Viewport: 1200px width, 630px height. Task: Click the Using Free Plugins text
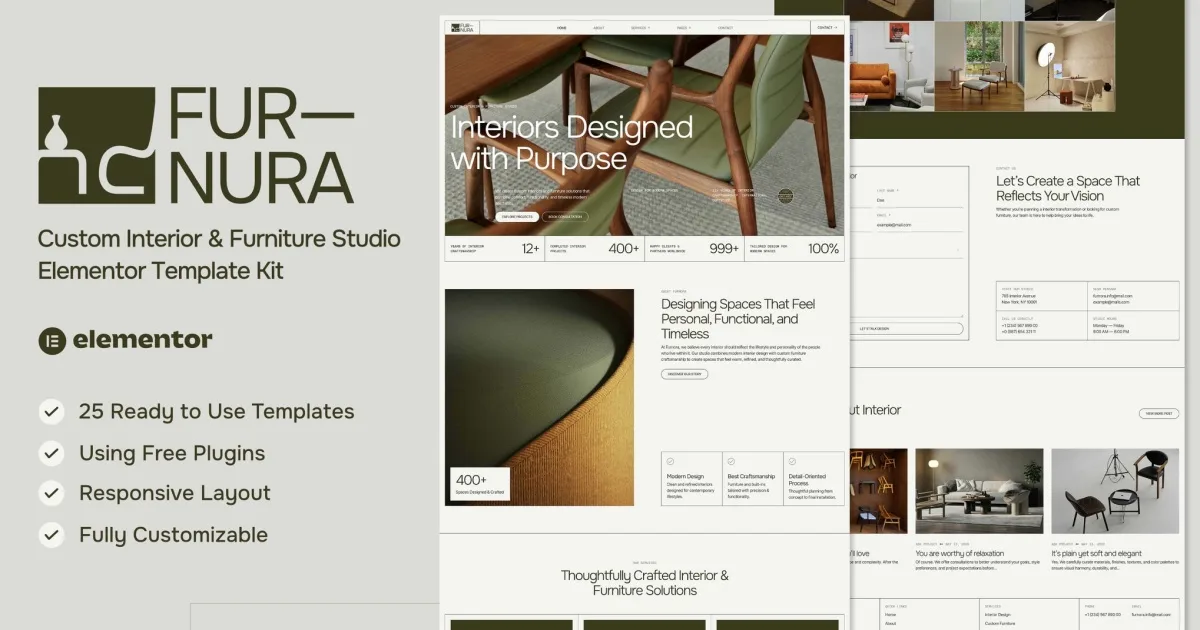click(x=172, y=453)
